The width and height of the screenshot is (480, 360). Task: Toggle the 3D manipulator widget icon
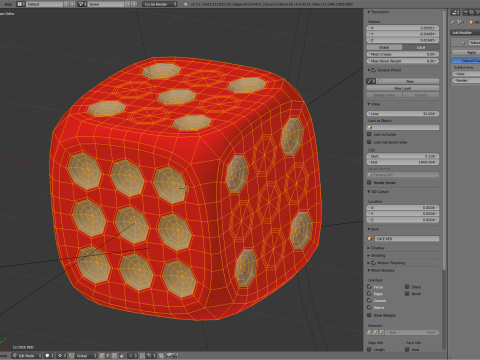pyautogui.click(x=72, y=356)
